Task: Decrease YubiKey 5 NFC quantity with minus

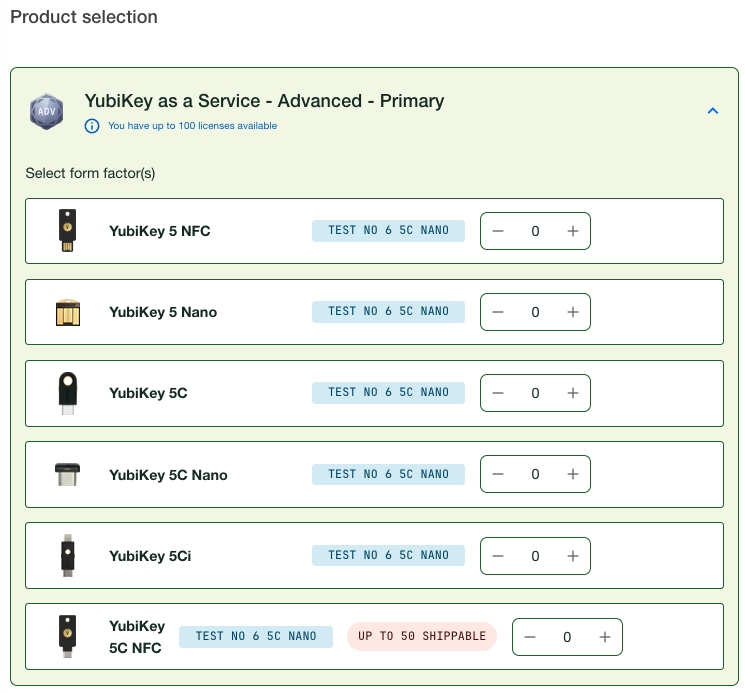Action: click(498, 231)
